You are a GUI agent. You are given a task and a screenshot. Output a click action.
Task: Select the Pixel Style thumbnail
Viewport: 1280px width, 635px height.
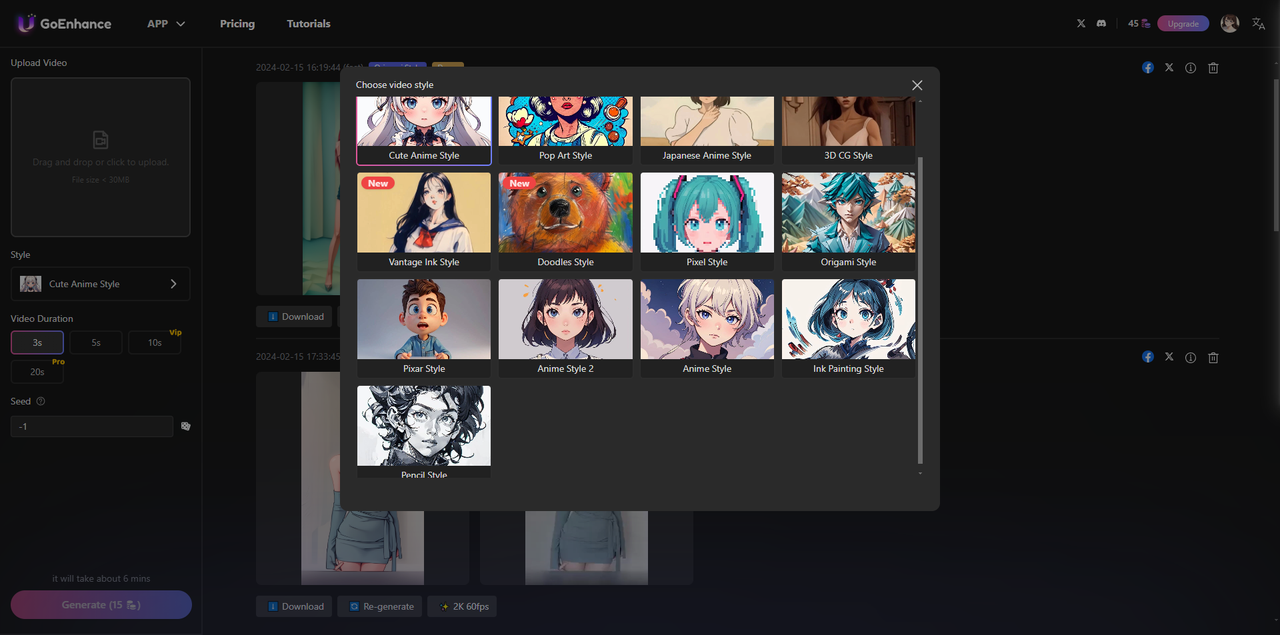pyautogui.click(x=707, y=221)
